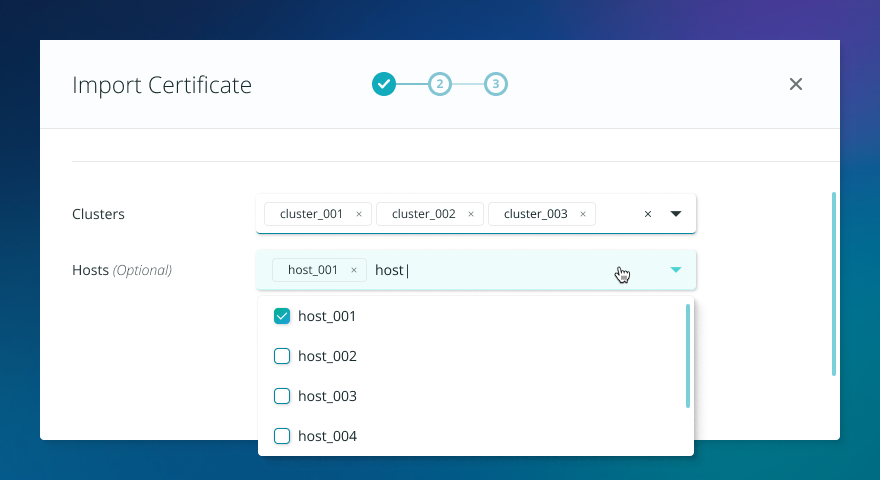
Task: Open the Clusters dropdown arrow
Action: pos(676,214)
